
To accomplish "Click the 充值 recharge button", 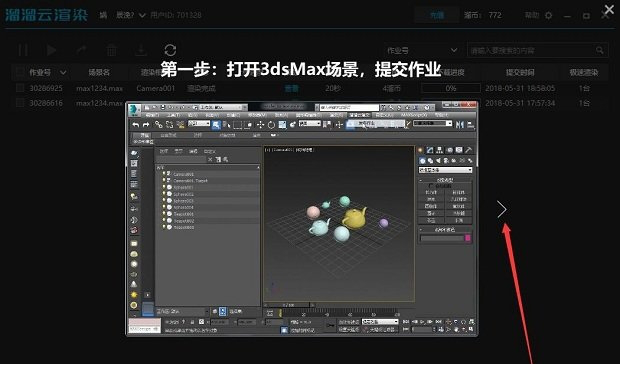I will pyautogui.click(x=437, y=15).
